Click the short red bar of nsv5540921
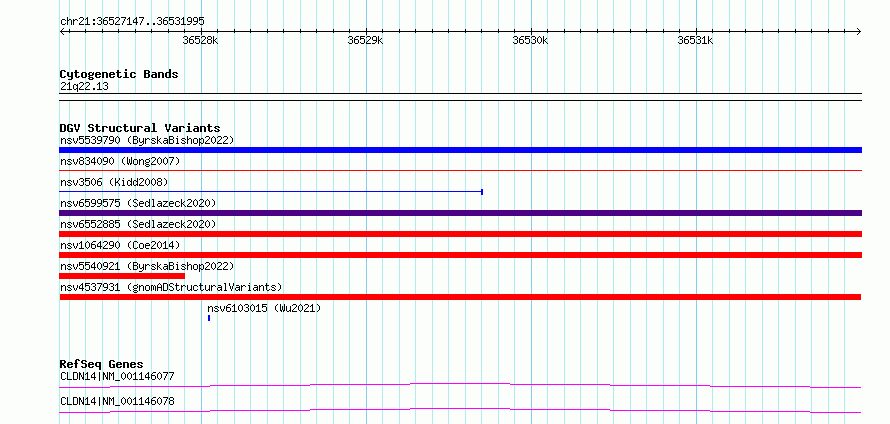 (122, 276)
